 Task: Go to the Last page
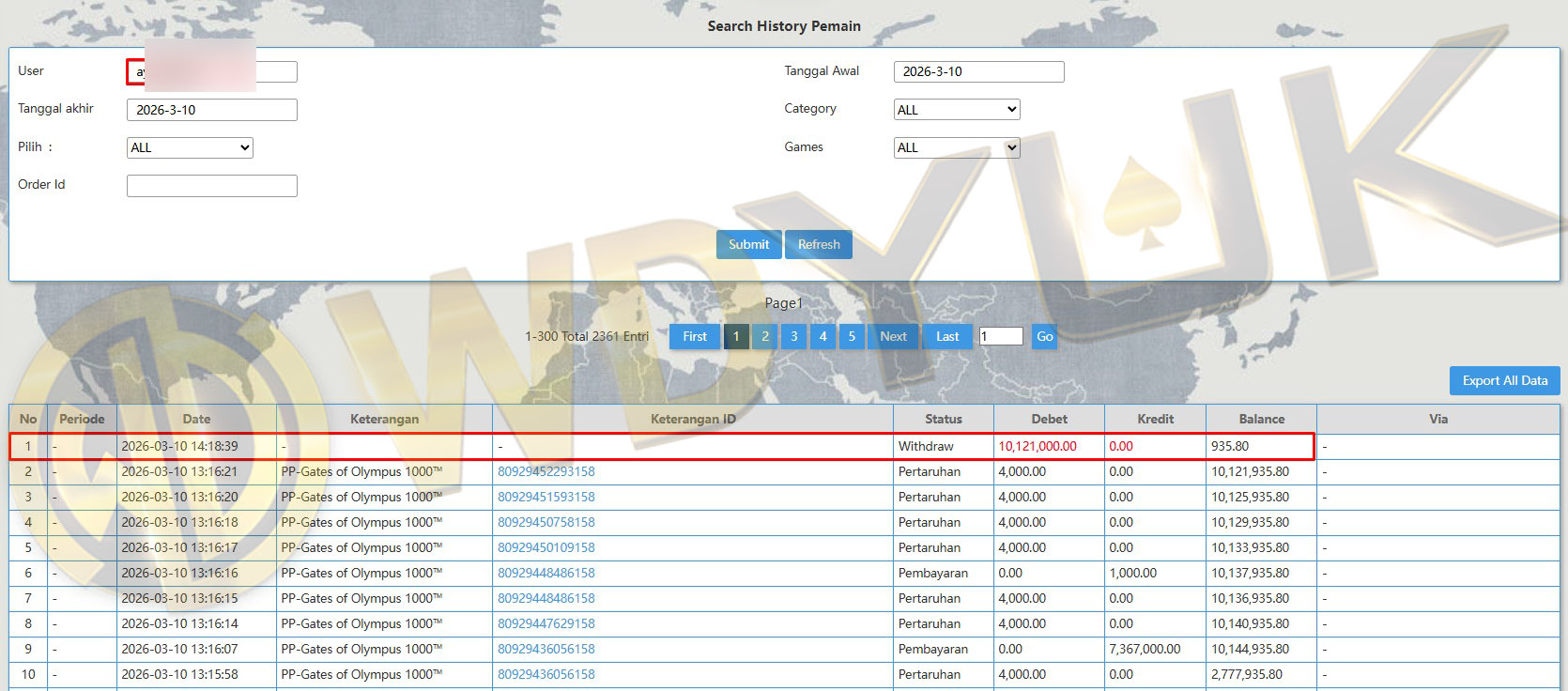[947, 336]
